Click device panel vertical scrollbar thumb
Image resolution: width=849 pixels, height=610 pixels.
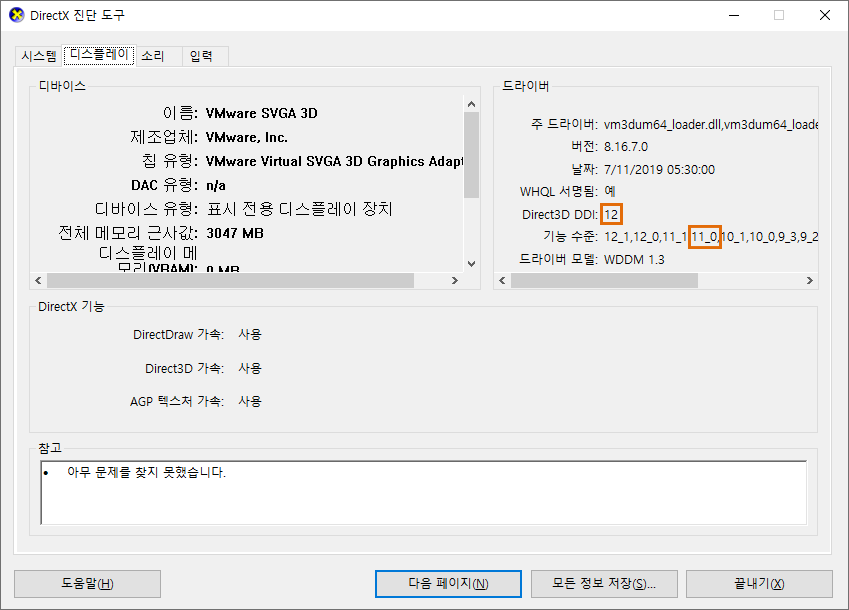tap(471, 155)
